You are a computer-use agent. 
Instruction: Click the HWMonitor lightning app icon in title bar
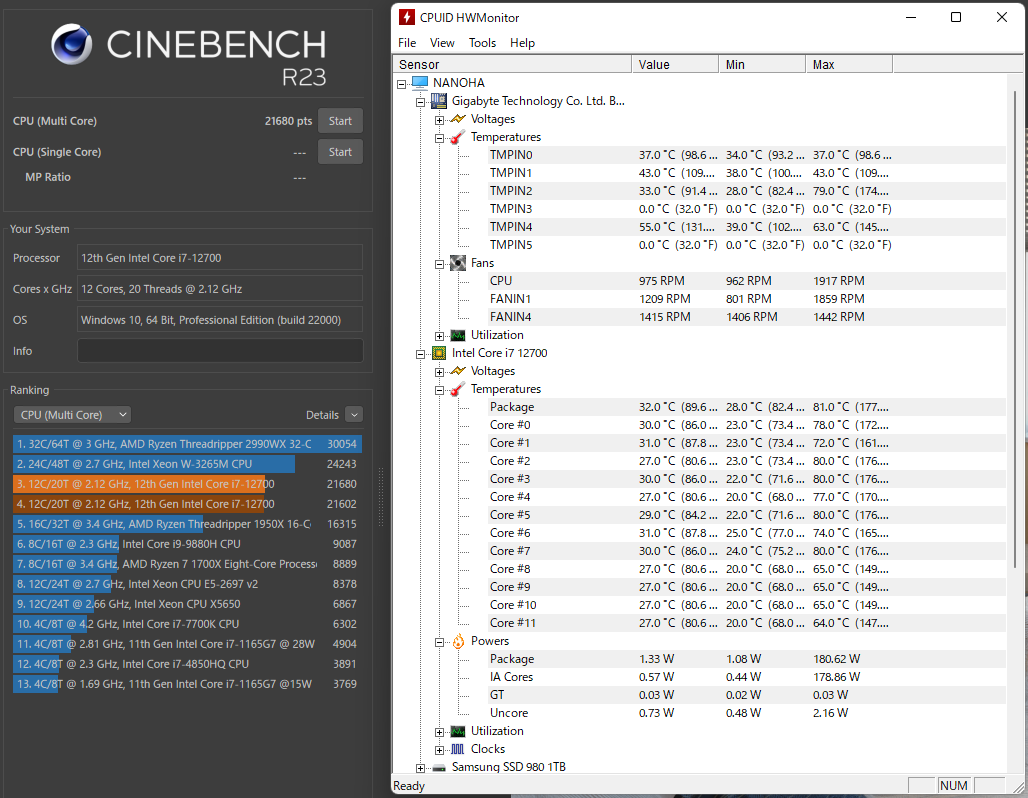point(406,17)
